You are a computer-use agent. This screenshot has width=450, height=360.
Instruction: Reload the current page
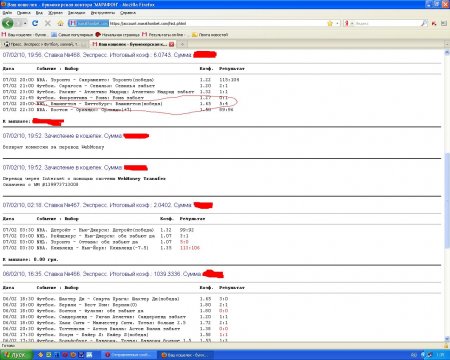tap(35, 23)
